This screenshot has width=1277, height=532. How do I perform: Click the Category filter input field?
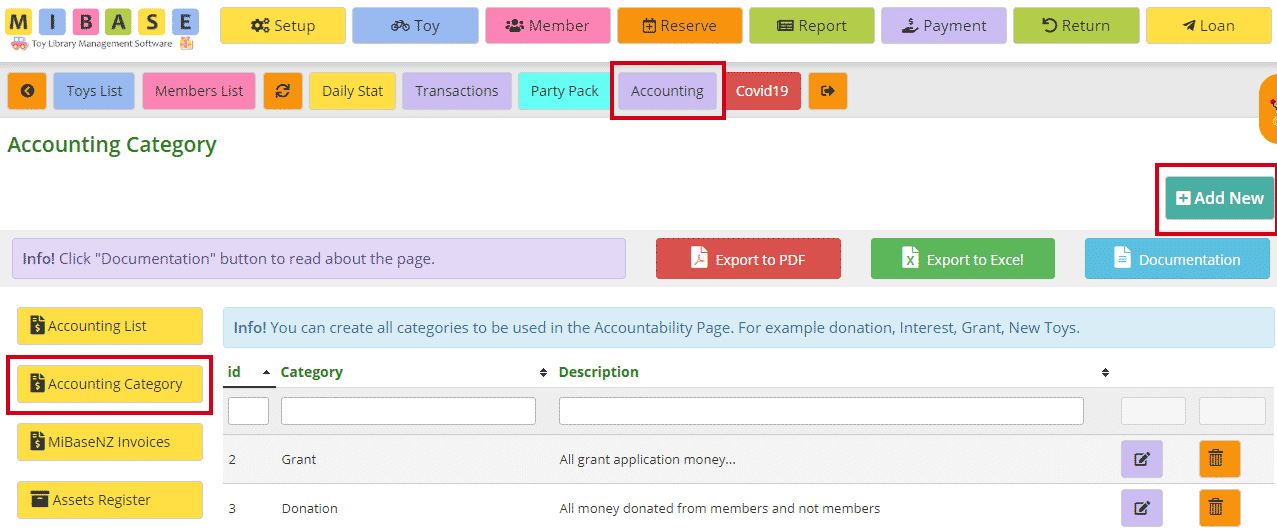(x=408, y=411)
